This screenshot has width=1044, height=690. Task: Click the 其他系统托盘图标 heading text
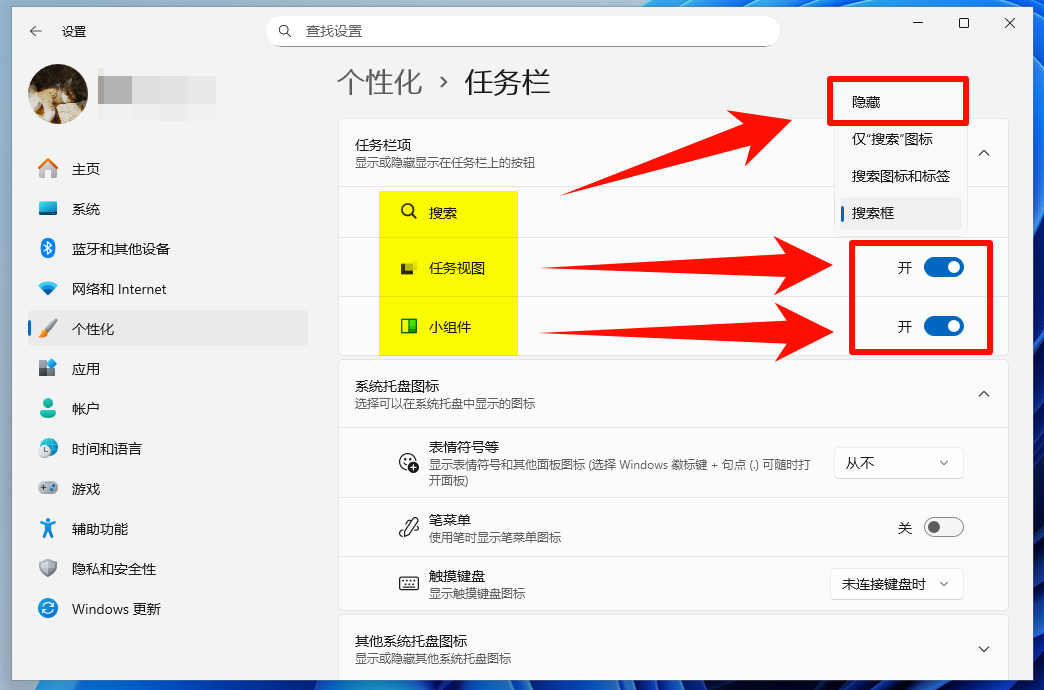[x=411, y=641]
